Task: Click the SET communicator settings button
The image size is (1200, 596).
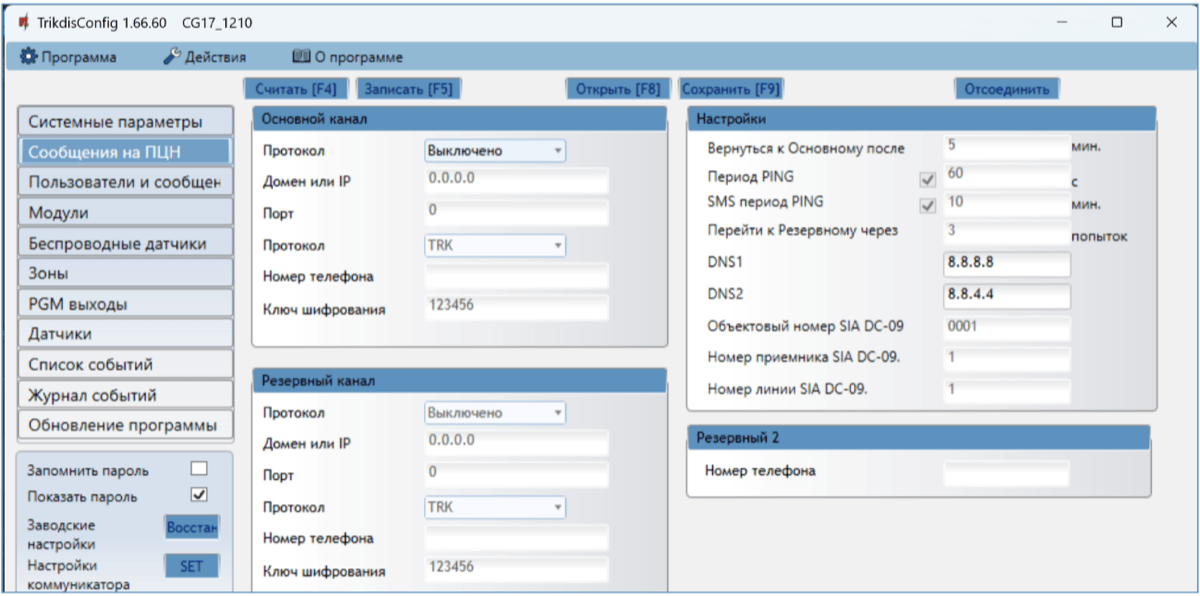Action: [x=191, y=566]
